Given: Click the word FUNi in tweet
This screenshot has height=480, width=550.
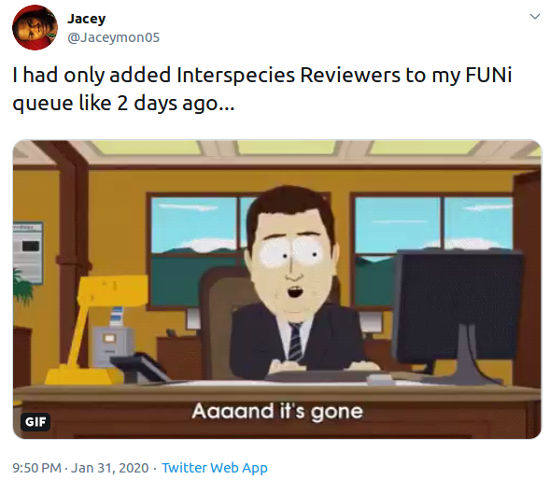Looking at the screenshot, I should click(489, 75).
